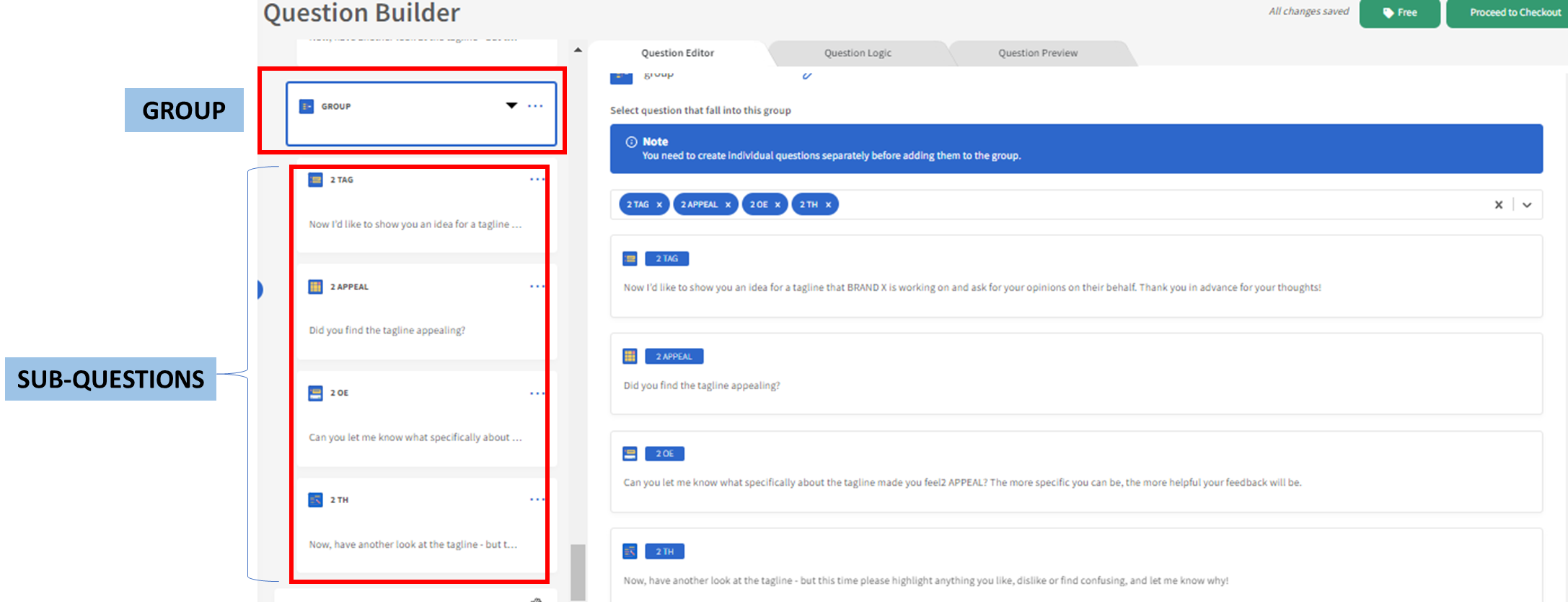
Task: Click the 2 OE label badge in the editor
Action: click(x=664, y=453)
